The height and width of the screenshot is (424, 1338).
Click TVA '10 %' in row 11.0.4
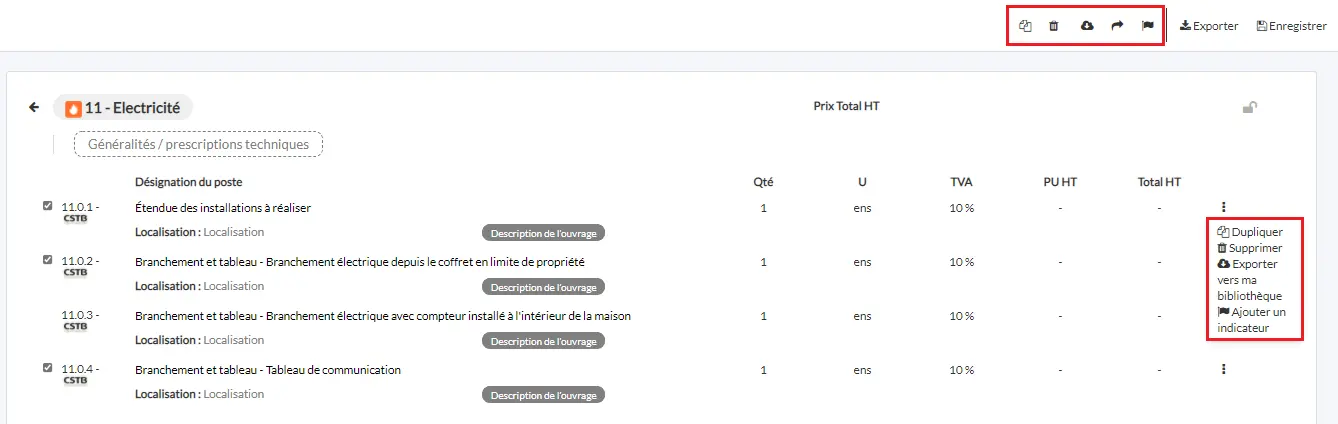pos(962,370)
